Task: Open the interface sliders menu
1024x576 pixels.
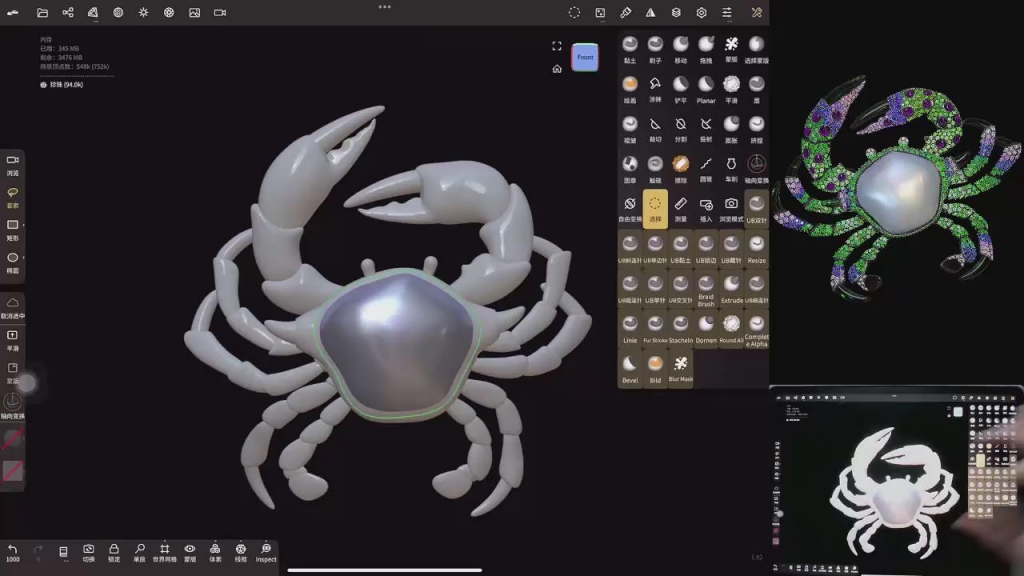Action: coord(727,12)
